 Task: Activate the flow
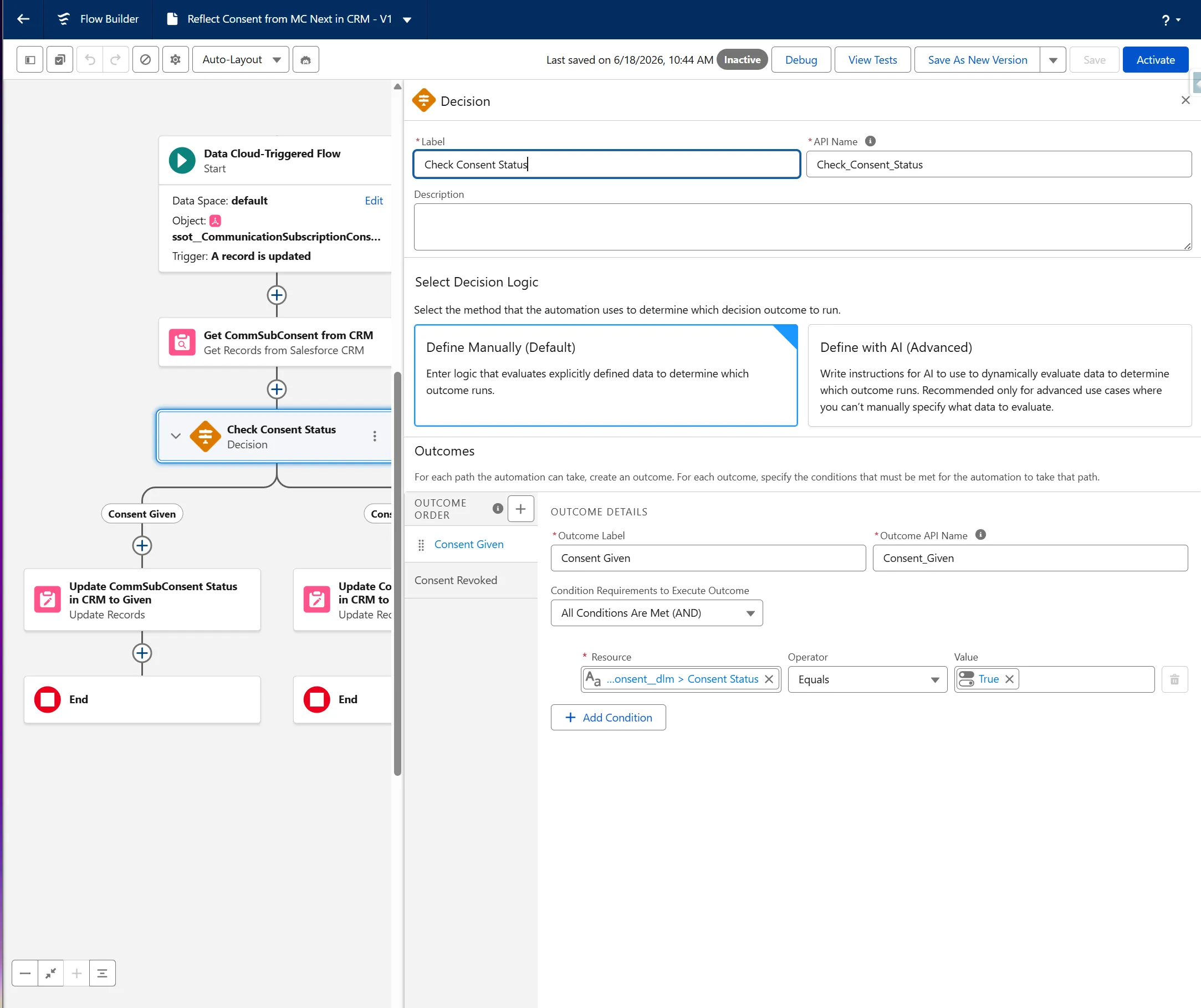tap(1155, 60)
